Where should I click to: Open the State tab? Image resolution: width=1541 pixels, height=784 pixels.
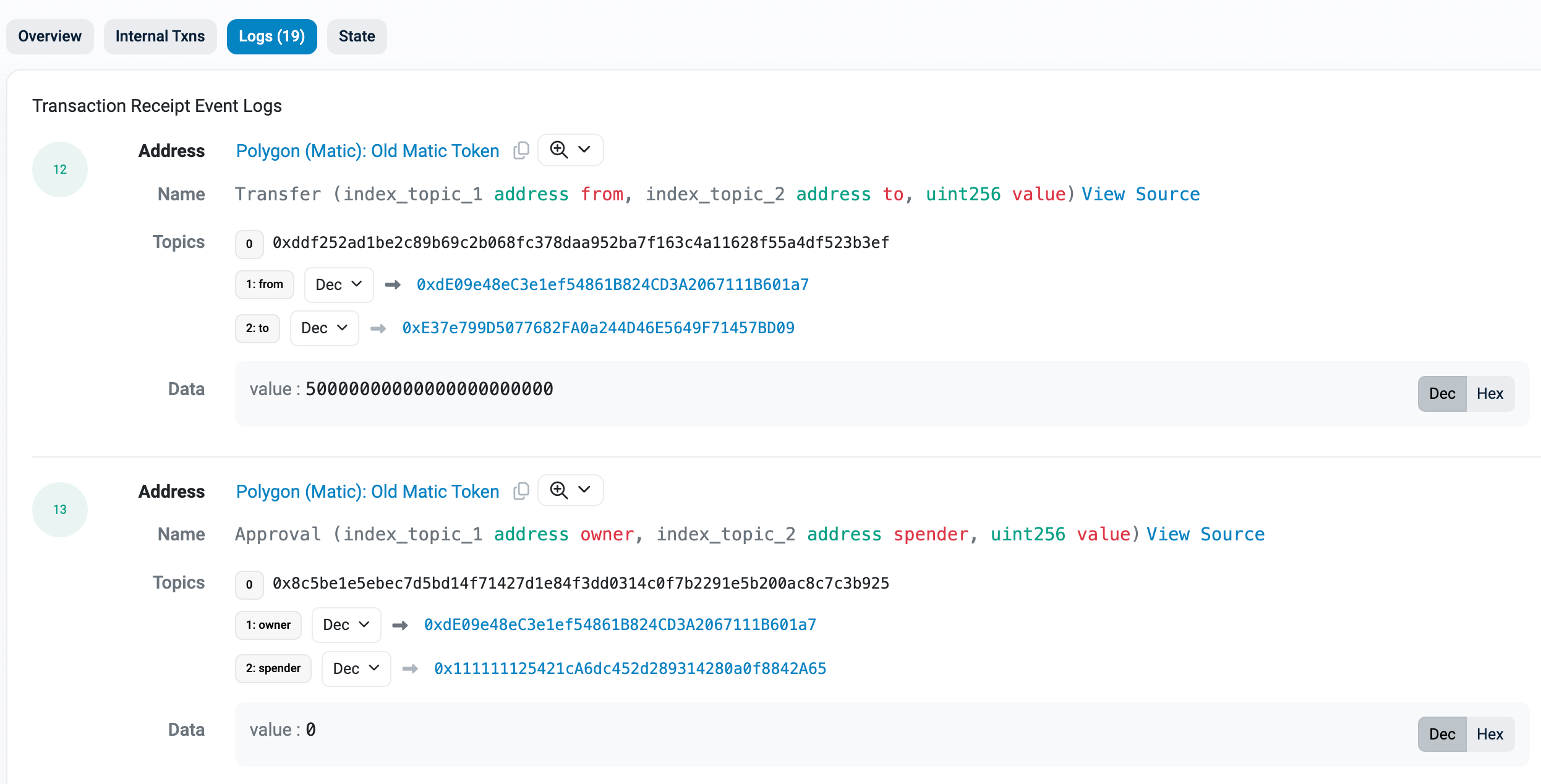(x=356, y=36)
